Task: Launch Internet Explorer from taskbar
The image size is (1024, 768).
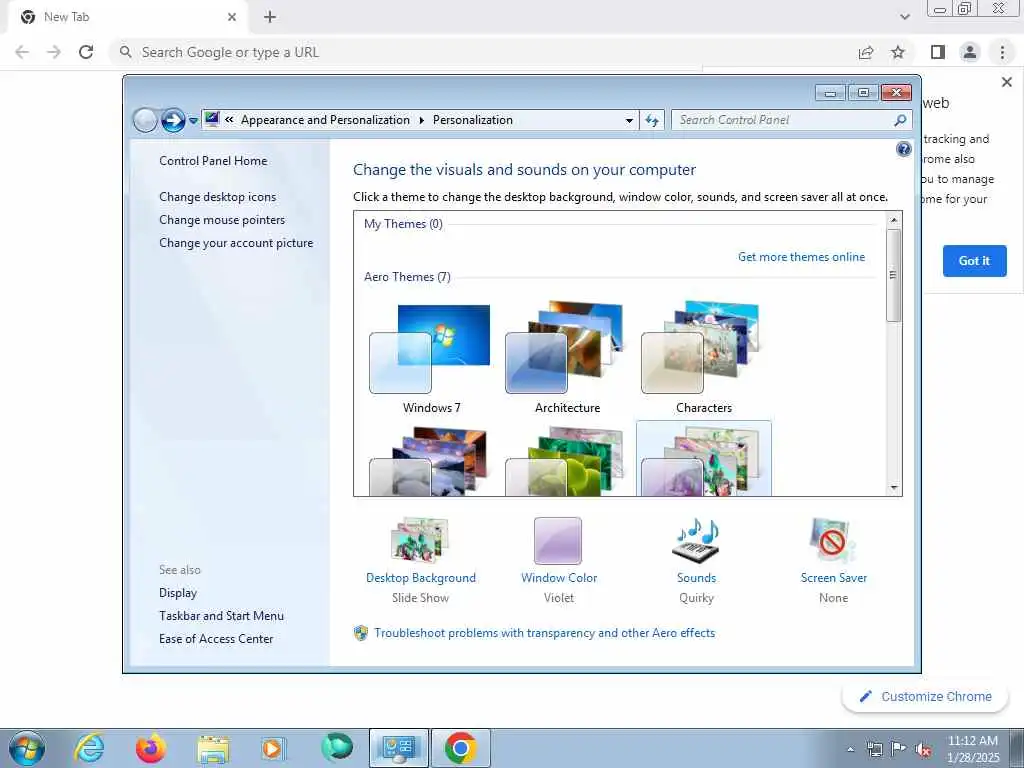Action: 88,748
